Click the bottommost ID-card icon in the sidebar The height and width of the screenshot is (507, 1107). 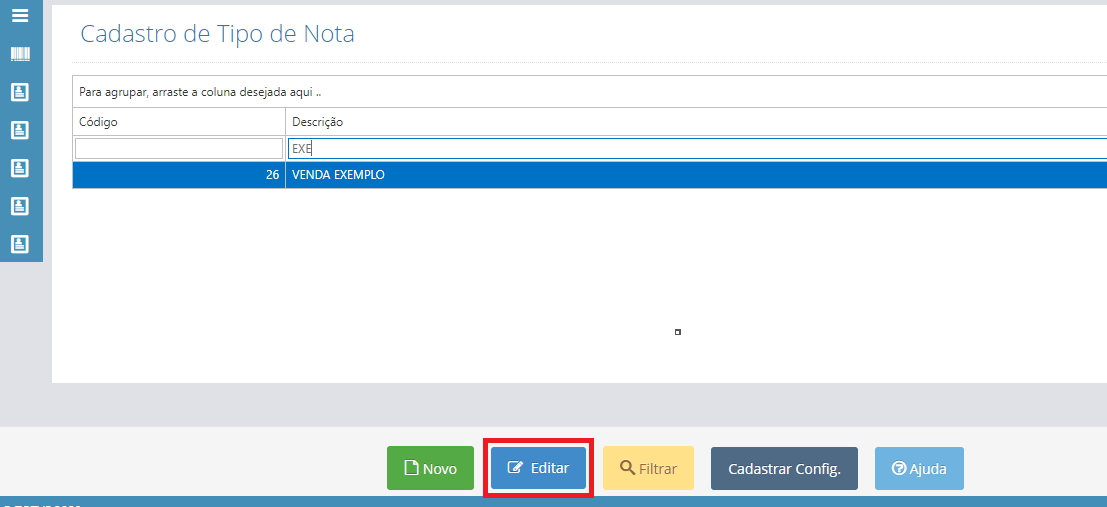point(20,244)
